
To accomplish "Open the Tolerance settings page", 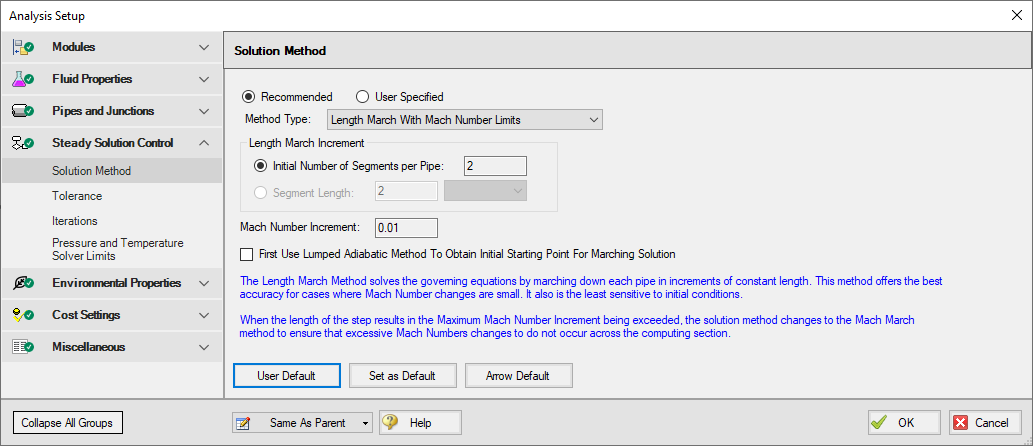I will (77, 196).
